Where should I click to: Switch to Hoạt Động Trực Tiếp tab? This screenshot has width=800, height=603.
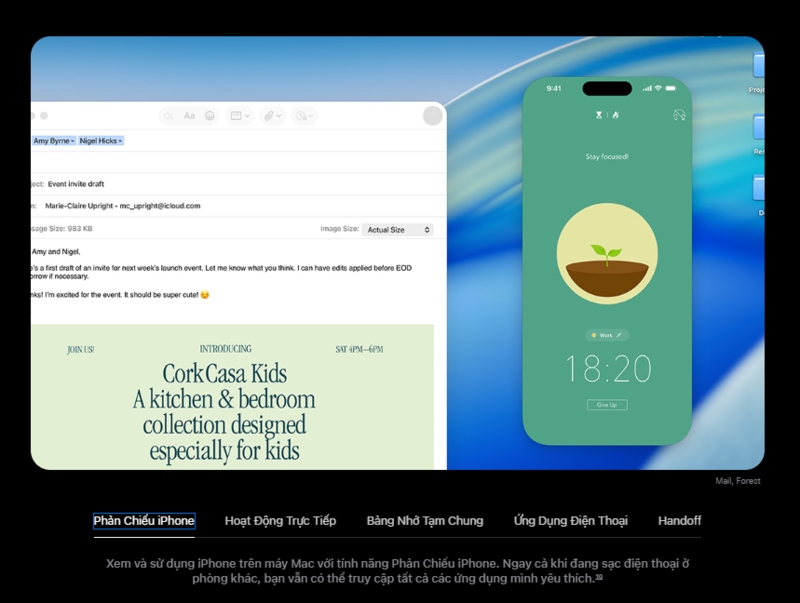click(280, 521)
